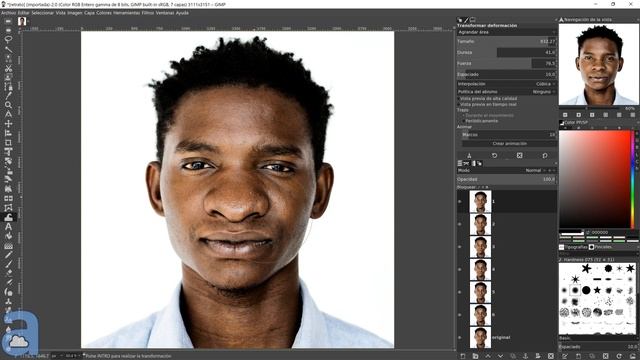Create a new layer from layers panel

click(x=462, y=356)
